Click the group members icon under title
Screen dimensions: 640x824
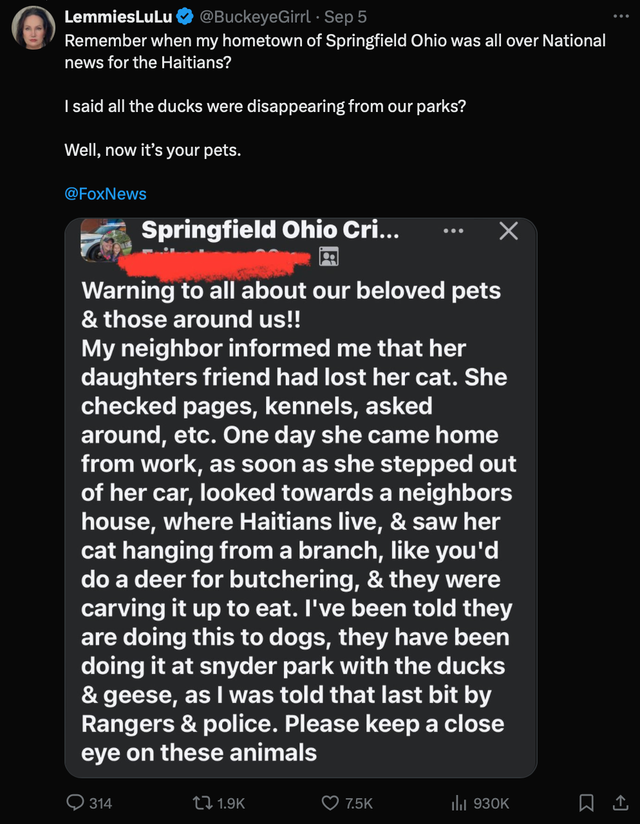[x=327, y=257]
